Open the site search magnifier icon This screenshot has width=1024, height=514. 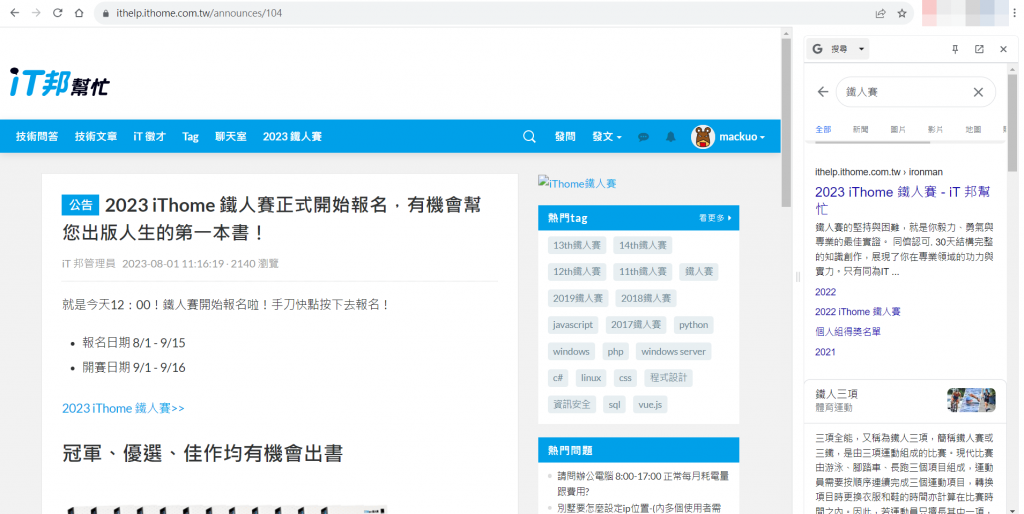[x=529, y=137]
